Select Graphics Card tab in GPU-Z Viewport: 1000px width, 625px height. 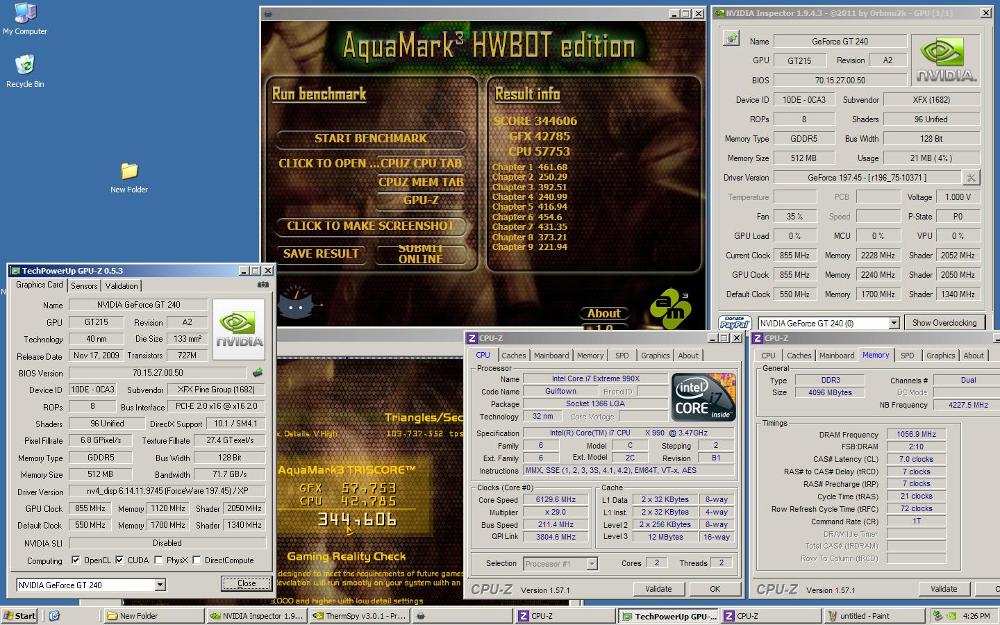(40, 284)
